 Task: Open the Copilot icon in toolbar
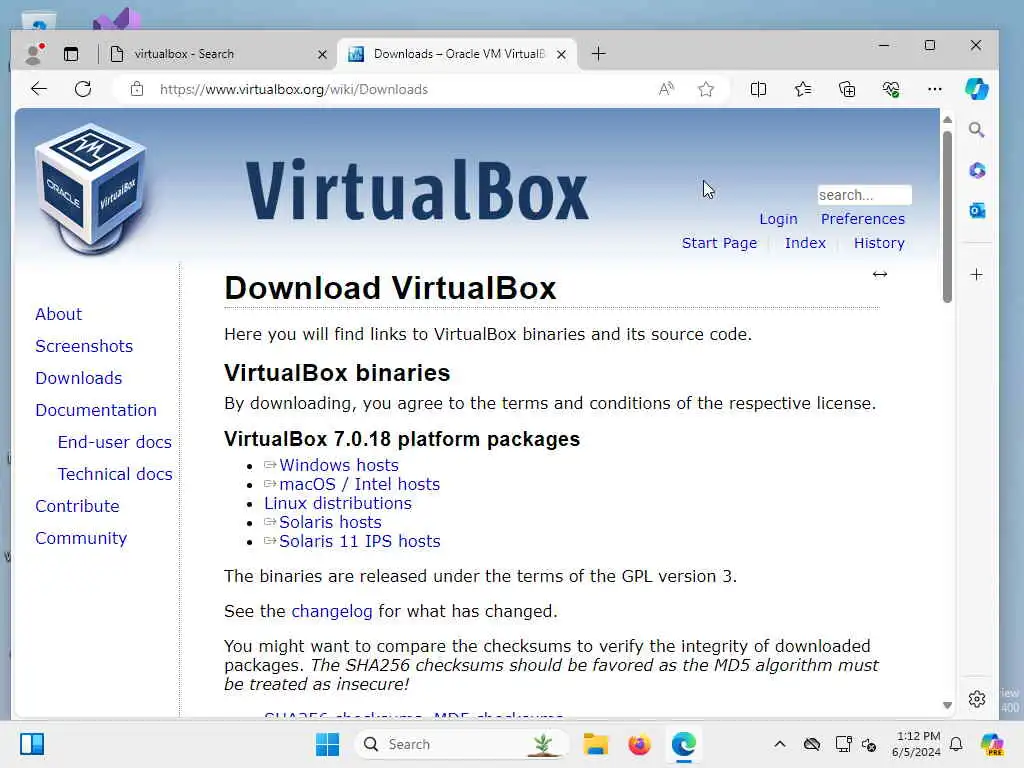[976, 89]
